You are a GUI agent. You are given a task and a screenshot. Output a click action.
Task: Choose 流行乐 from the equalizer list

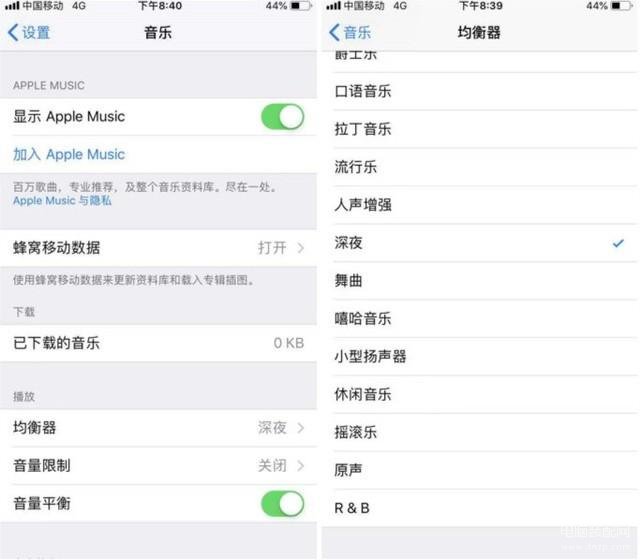click(484, 167)
